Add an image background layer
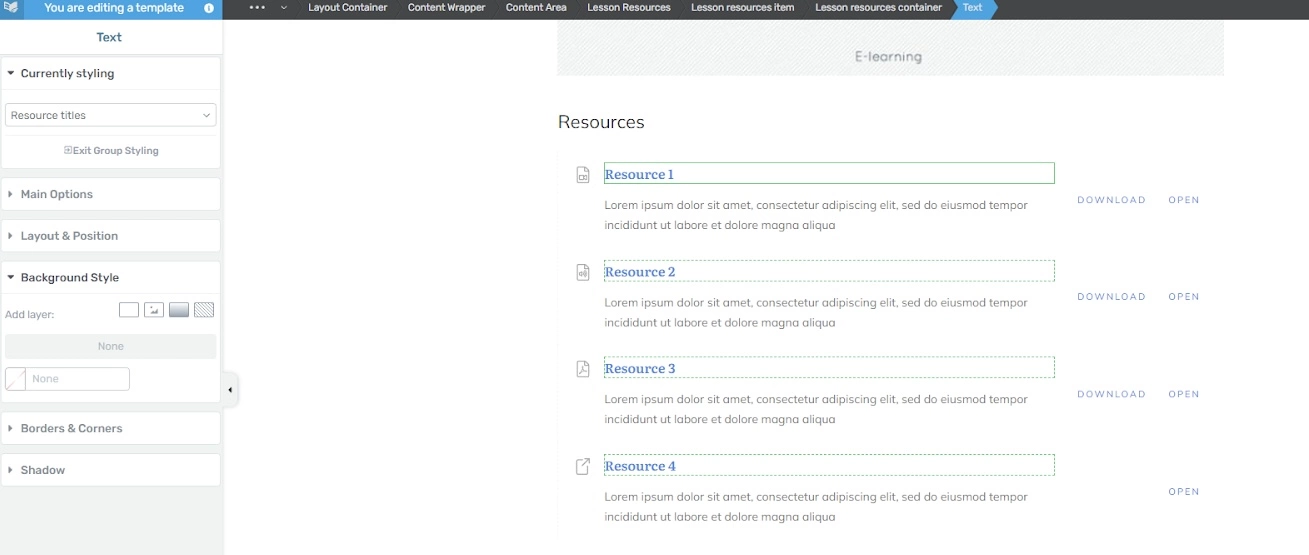The width and height of the screenshot is (1309, 555). (x=154, y=310)
